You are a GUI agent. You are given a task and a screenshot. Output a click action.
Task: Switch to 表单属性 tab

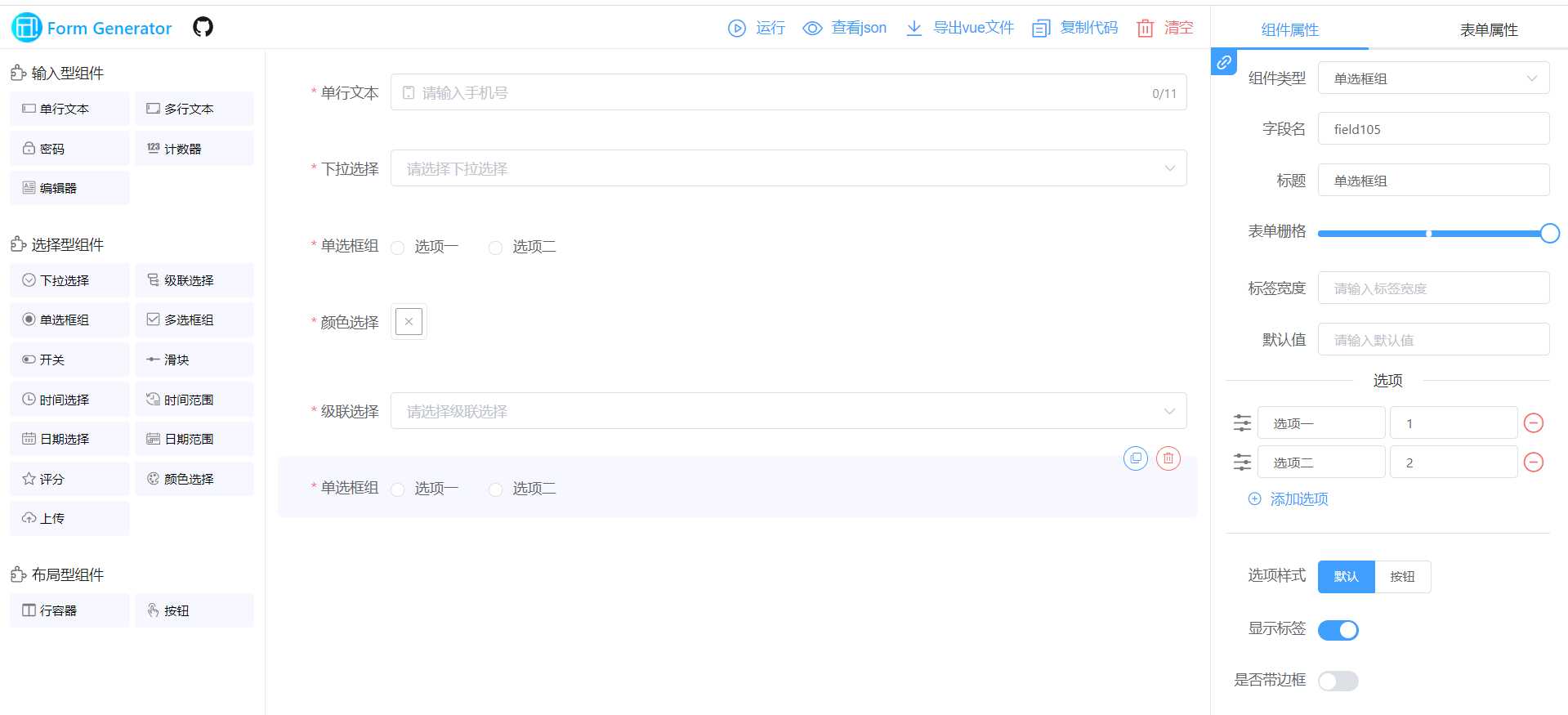1489,30
